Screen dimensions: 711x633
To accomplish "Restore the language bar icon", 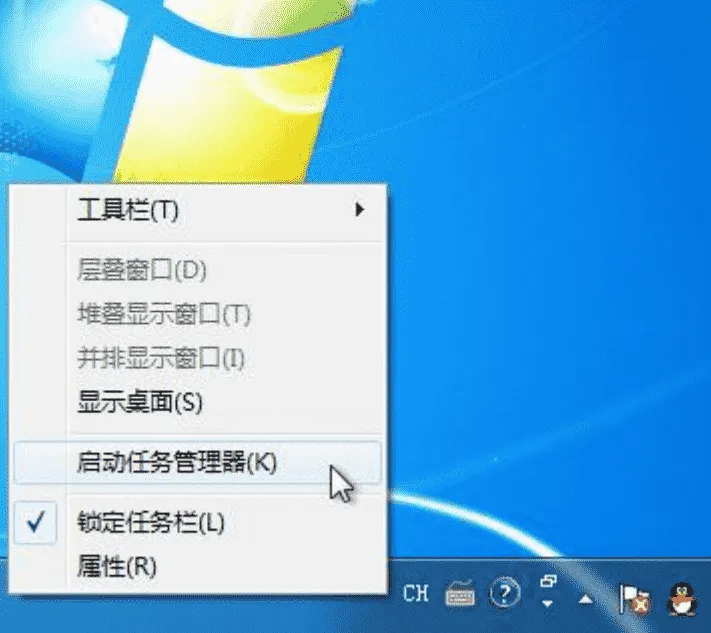I will tap(548, 581).
